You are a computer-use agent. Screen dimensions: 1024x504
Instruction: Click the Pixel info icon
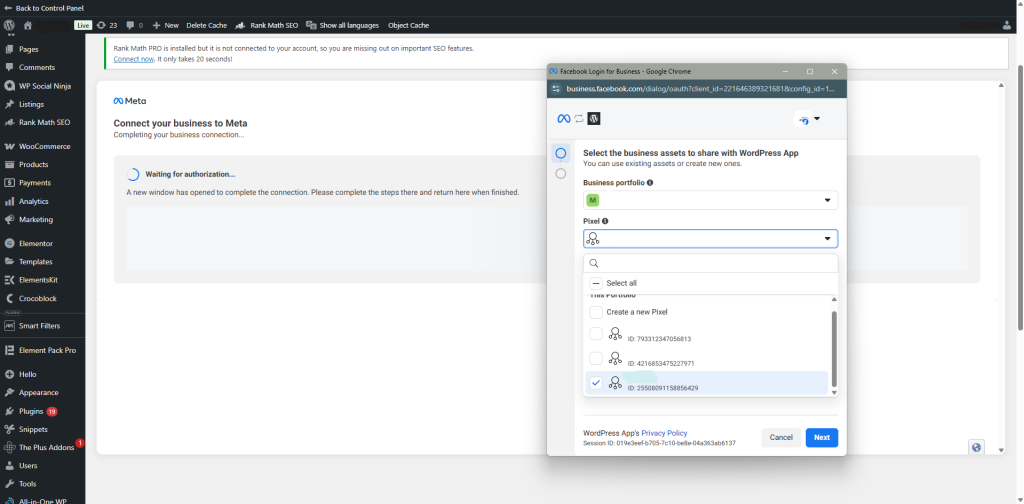pyautogui.click(x=605, y=221)
